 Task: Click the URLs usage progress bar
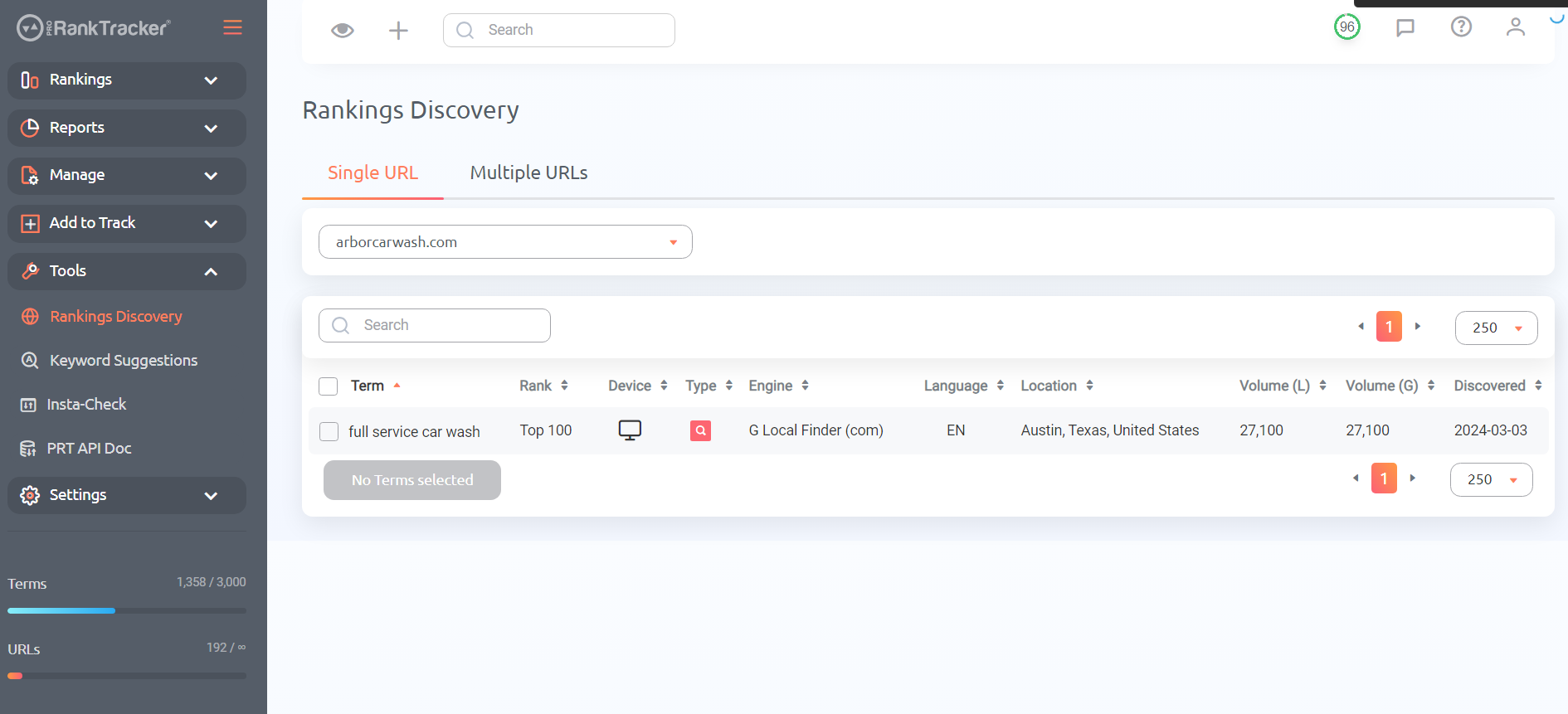click(127, 676)
